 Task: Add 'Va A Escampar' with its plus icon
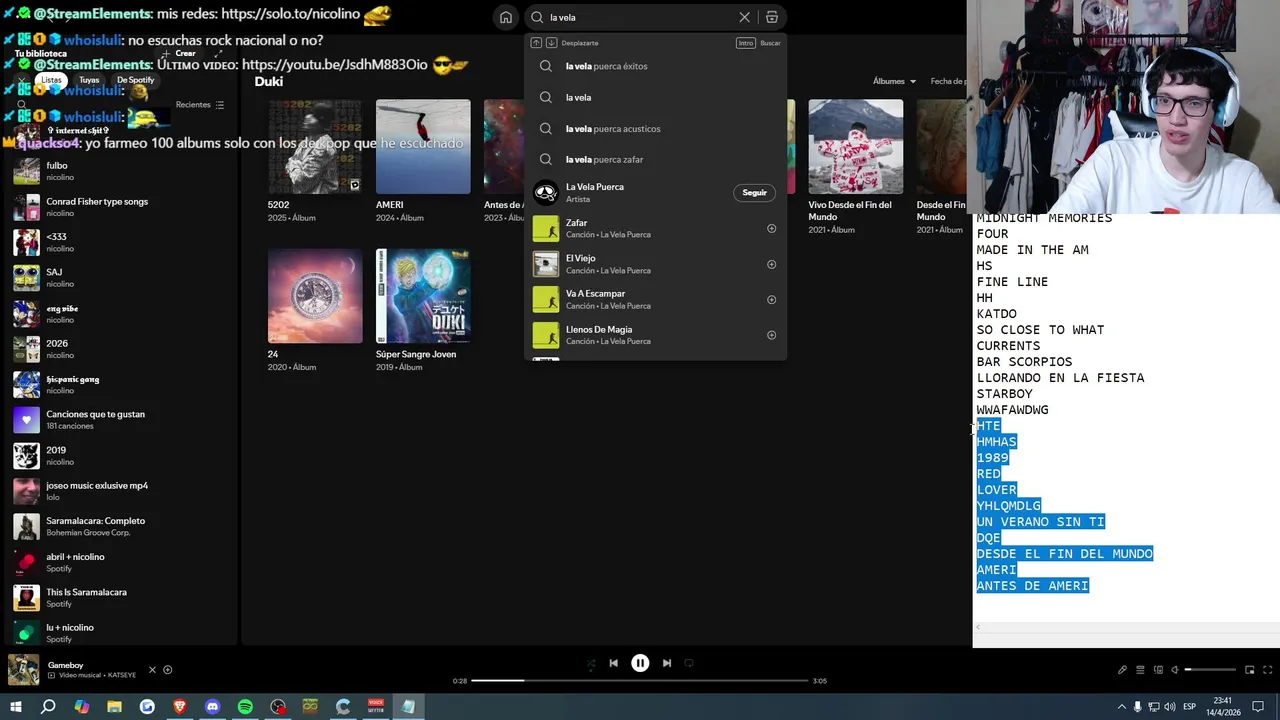tap(771, 299)
